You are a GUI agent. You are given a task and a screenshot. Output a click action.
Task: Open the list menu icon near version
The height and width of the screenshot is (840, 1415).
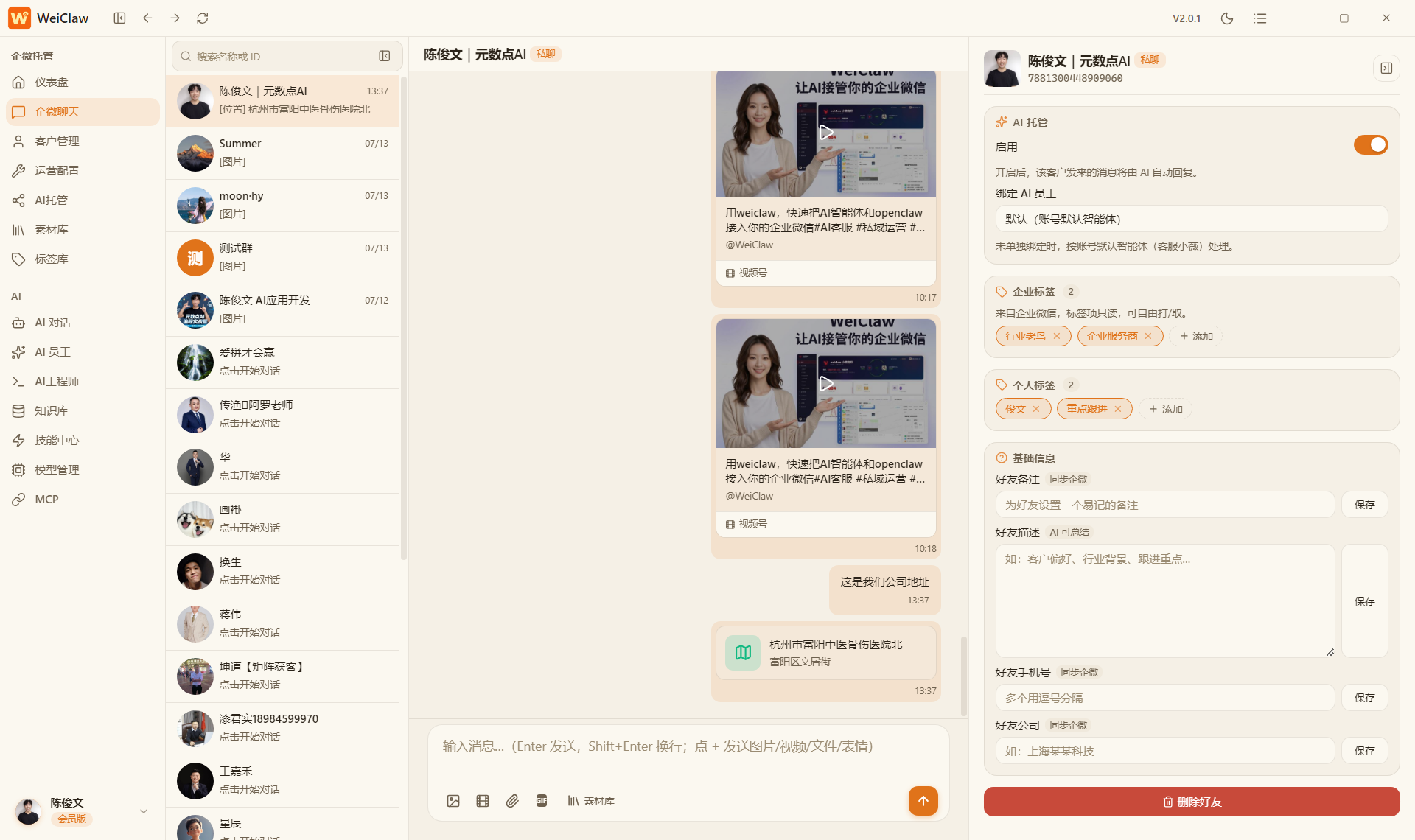1260,18
